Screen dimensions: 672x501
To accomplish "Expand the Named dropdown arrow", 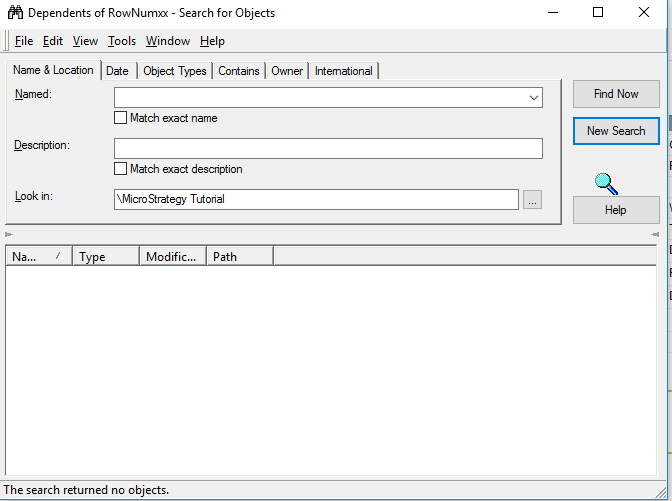I will tap(534, 98).
